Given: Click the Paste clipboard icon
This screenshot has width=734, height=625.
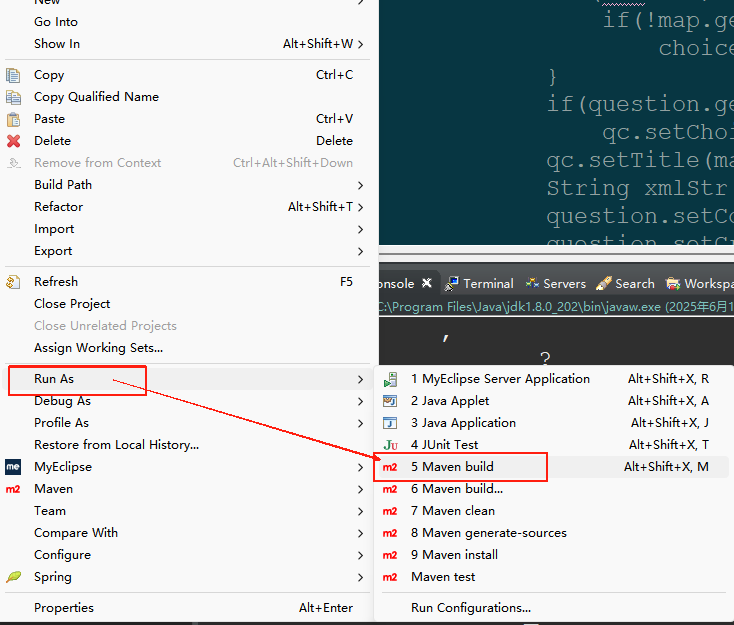Looking at the screenshot, I should click(13, 119).
